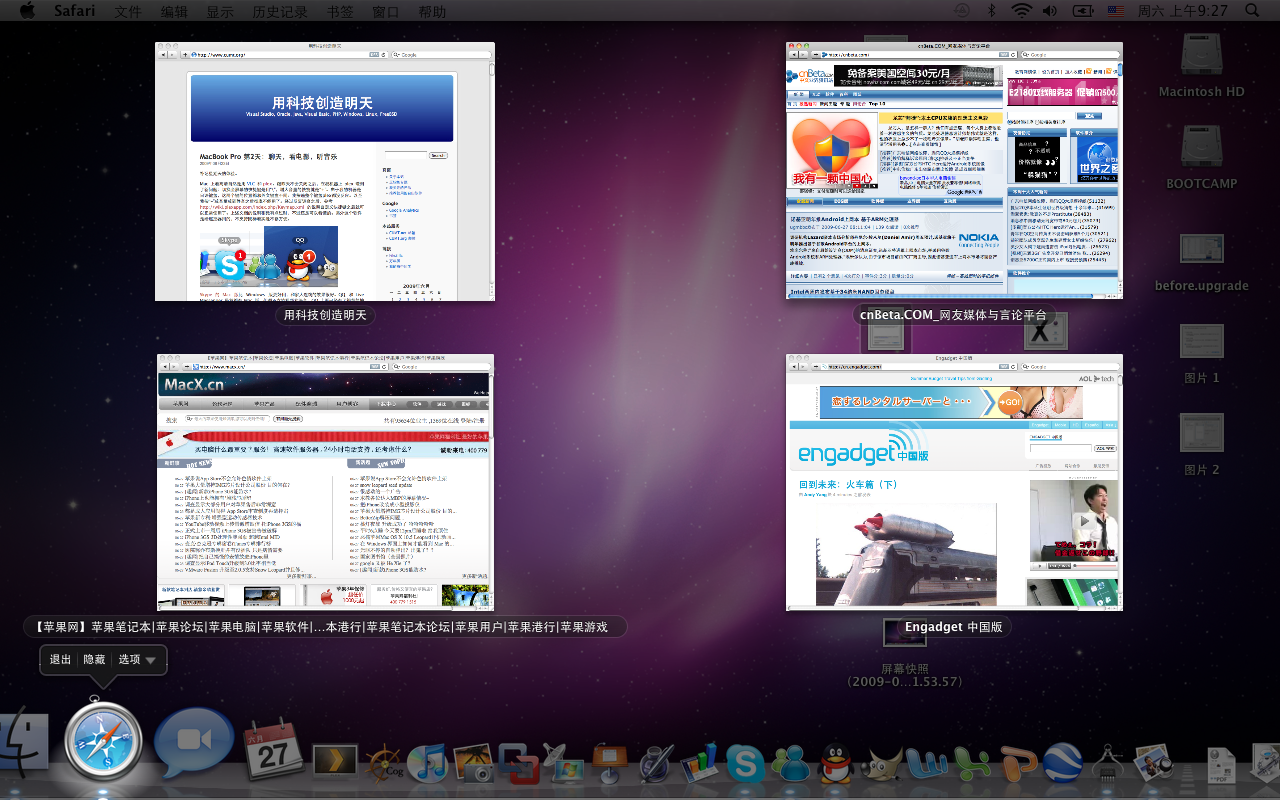Select the MacX.cn window thumbnail

pyautogui.click(x=325, y=482)
